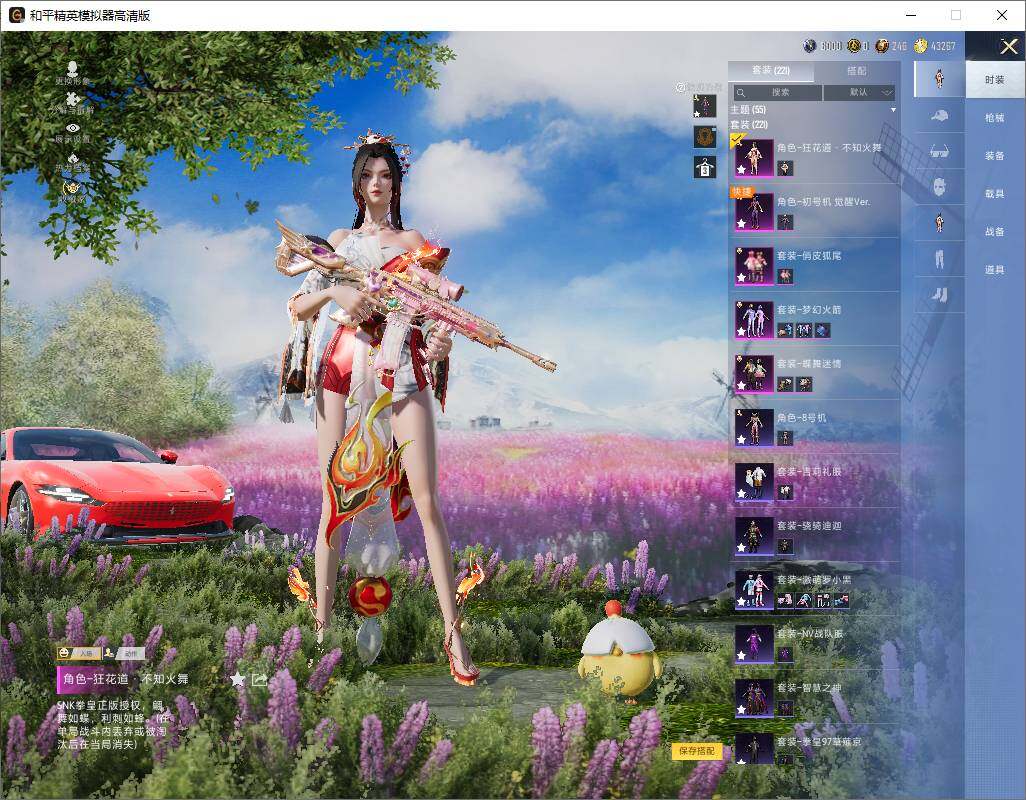
Task: Select outfit 套装-NV战队服
Action: coord(815,643)
